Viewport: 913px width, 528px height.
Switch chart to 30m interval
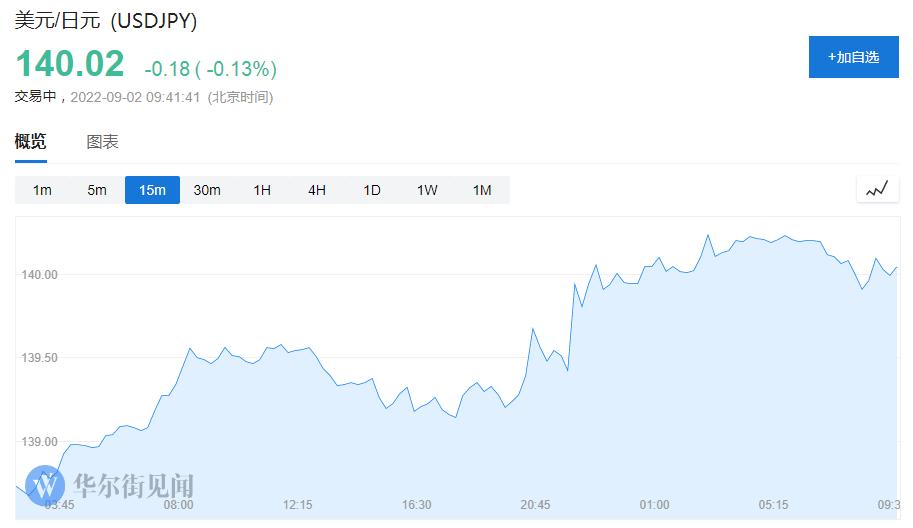[207, 190]
